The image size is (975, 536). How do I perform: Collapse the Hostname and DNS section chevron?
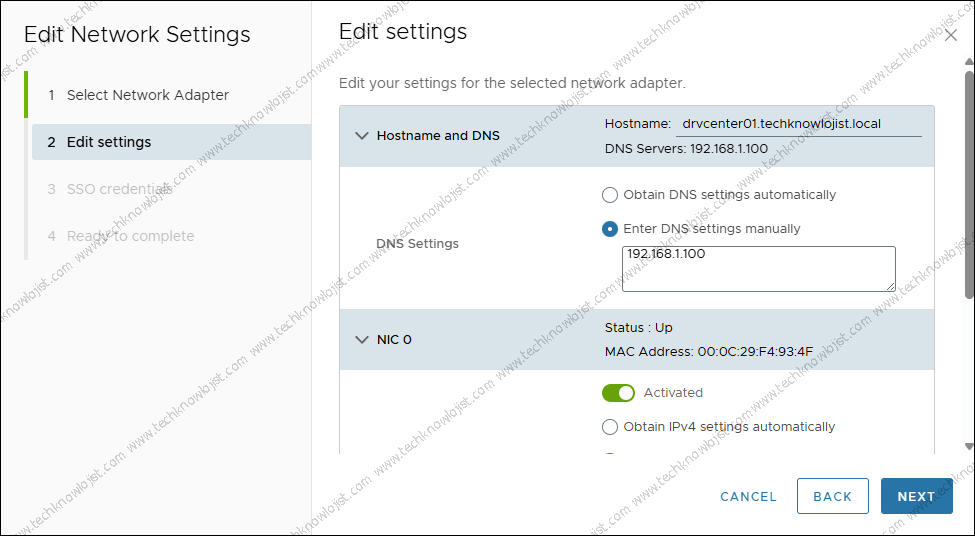pyautogui.click(x=362, y=136)
